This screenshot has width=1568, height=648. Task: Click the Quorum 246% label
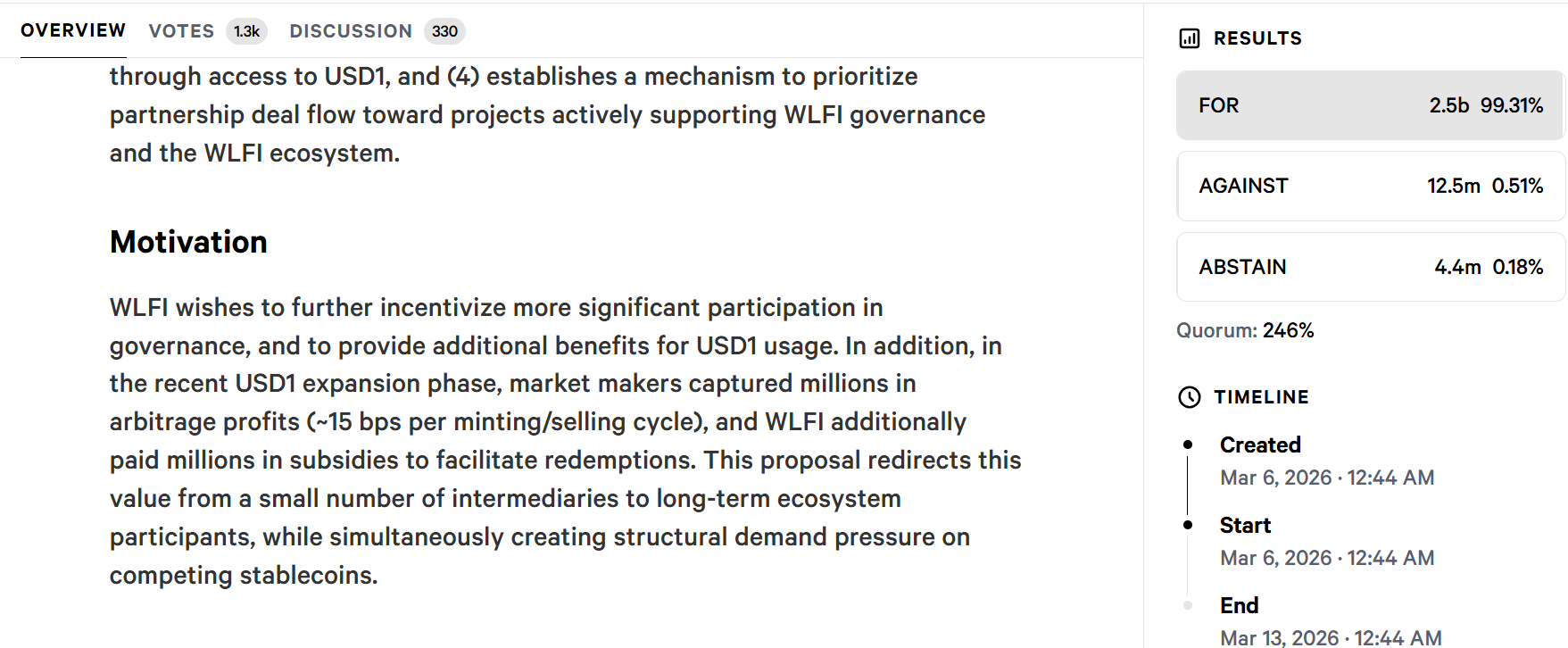1244,329
